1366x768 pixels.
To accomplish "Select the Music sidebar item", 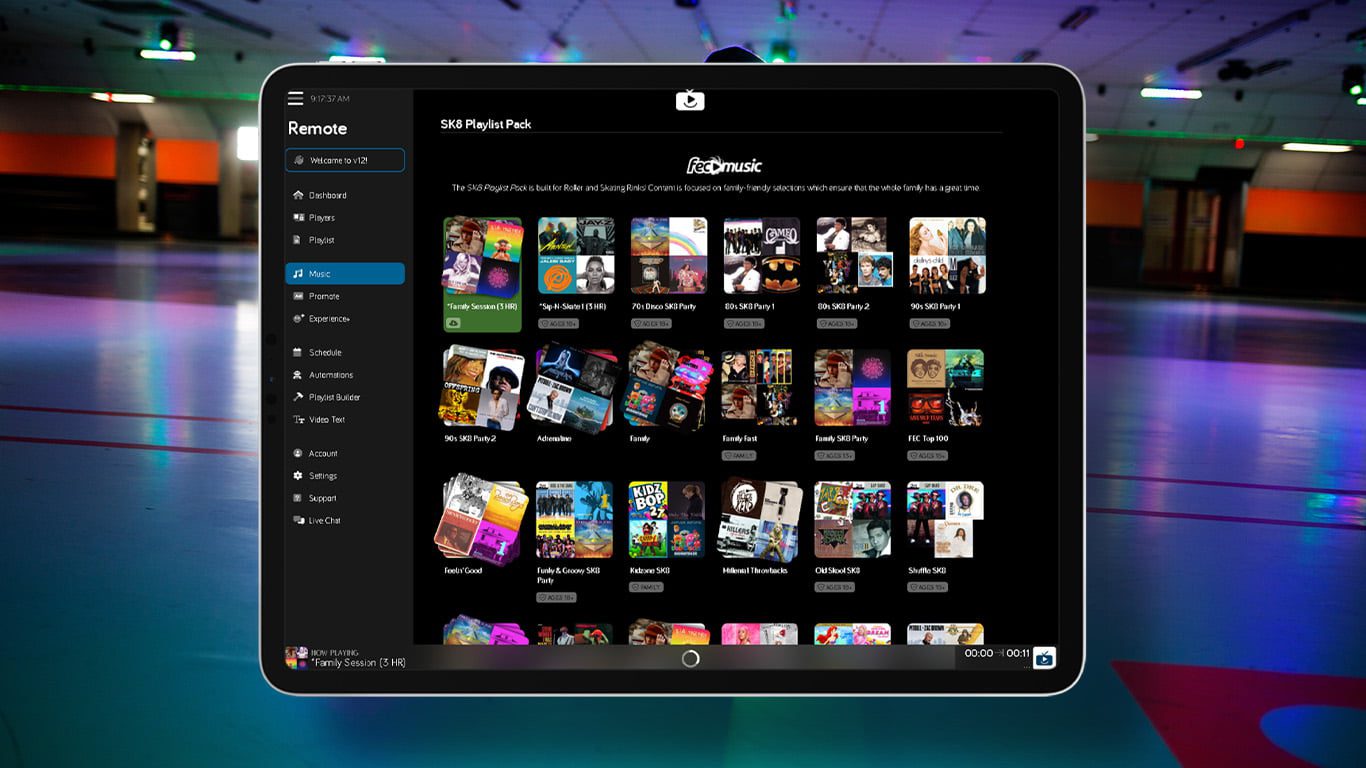I will (345, 274).
